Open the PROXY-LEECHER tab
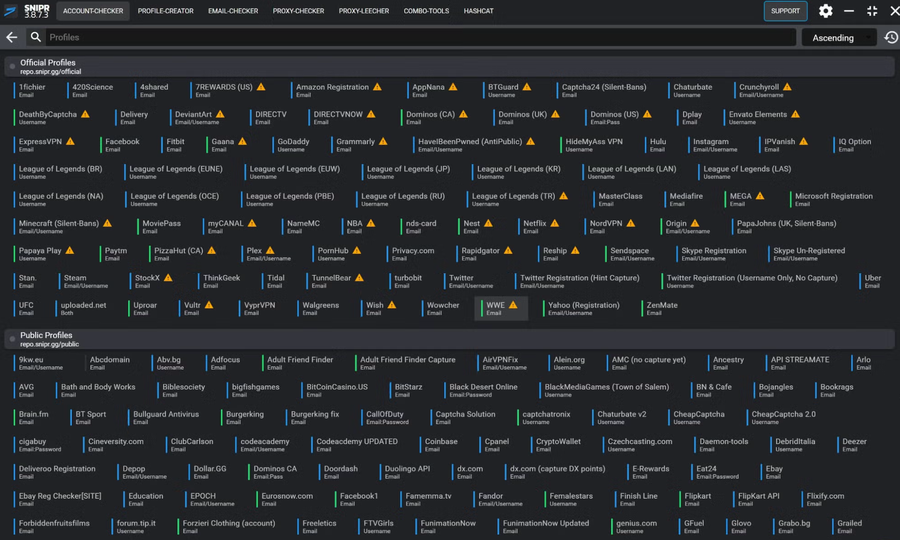This screenshot has height=540, width=900. point(364,11)
